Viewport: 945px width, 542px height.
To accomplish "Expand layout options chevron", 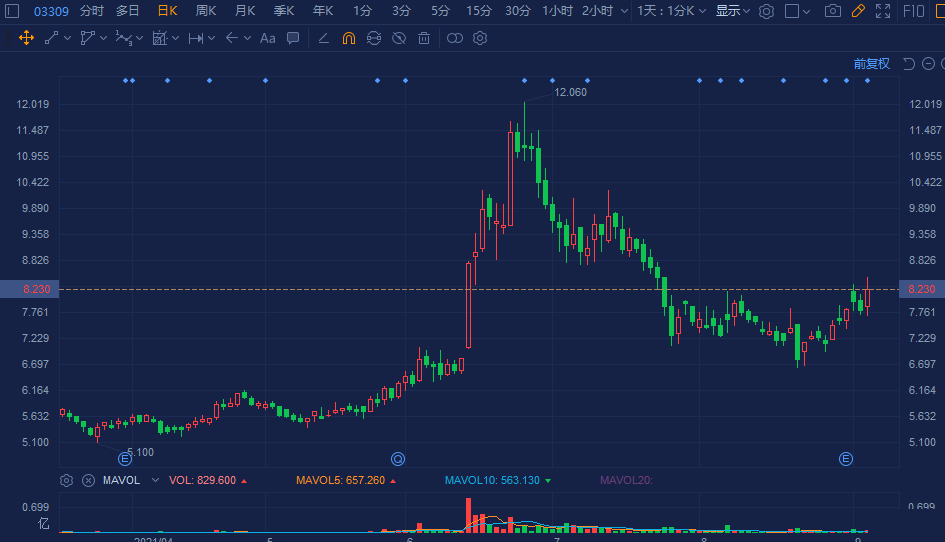I will point(806,11).
